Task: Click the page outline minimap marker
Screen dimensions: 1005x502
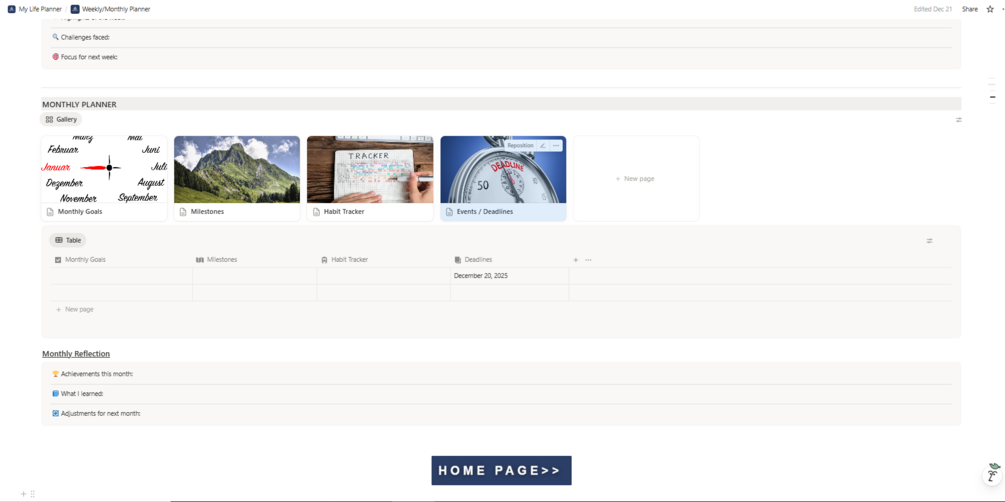Action: 992,97
